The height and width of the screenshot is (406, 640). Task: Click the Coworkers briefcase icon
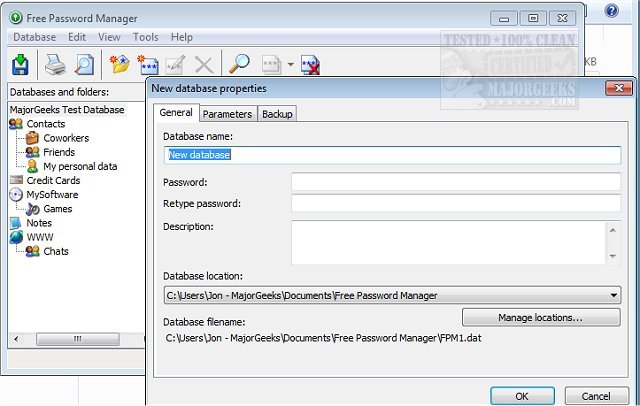click(32, 138)
